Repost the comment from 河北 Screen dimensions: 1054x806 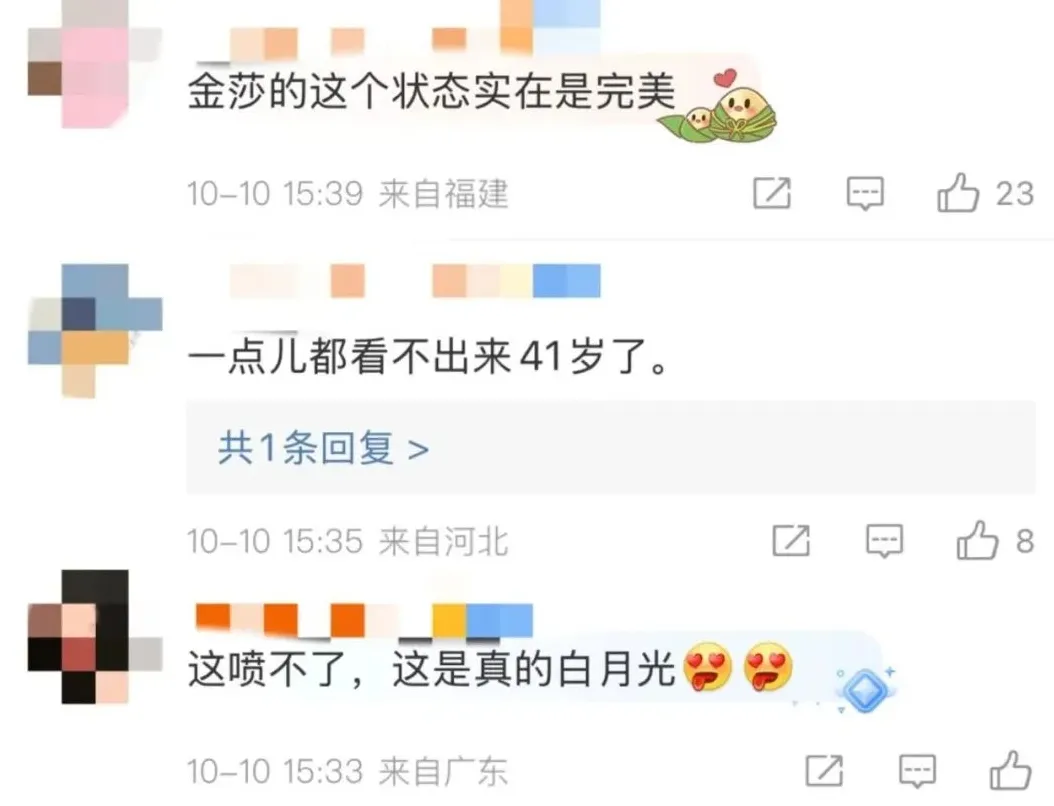click(791, 541)
